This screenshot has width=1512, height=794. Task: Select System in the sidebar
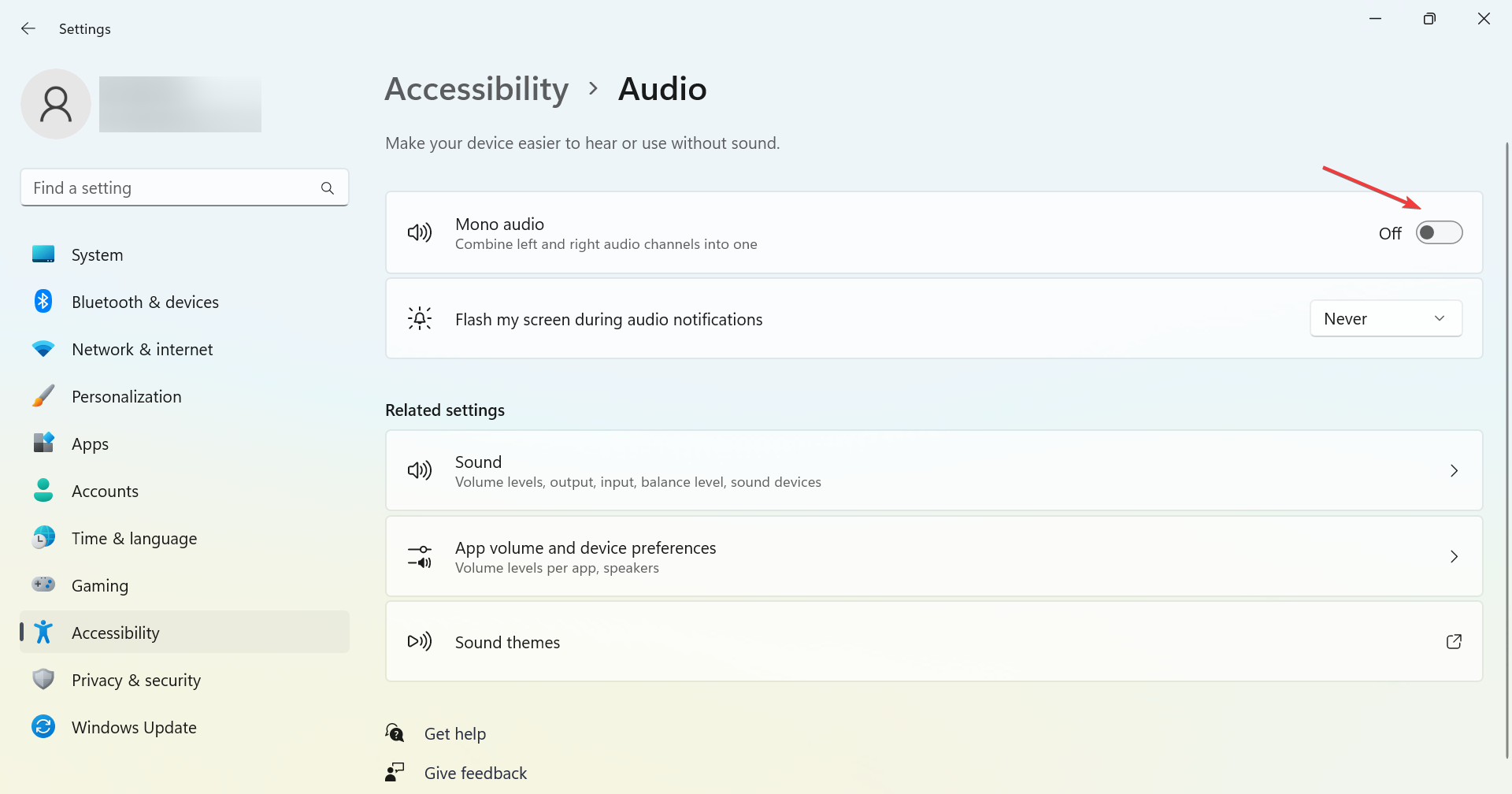point(98,255)
